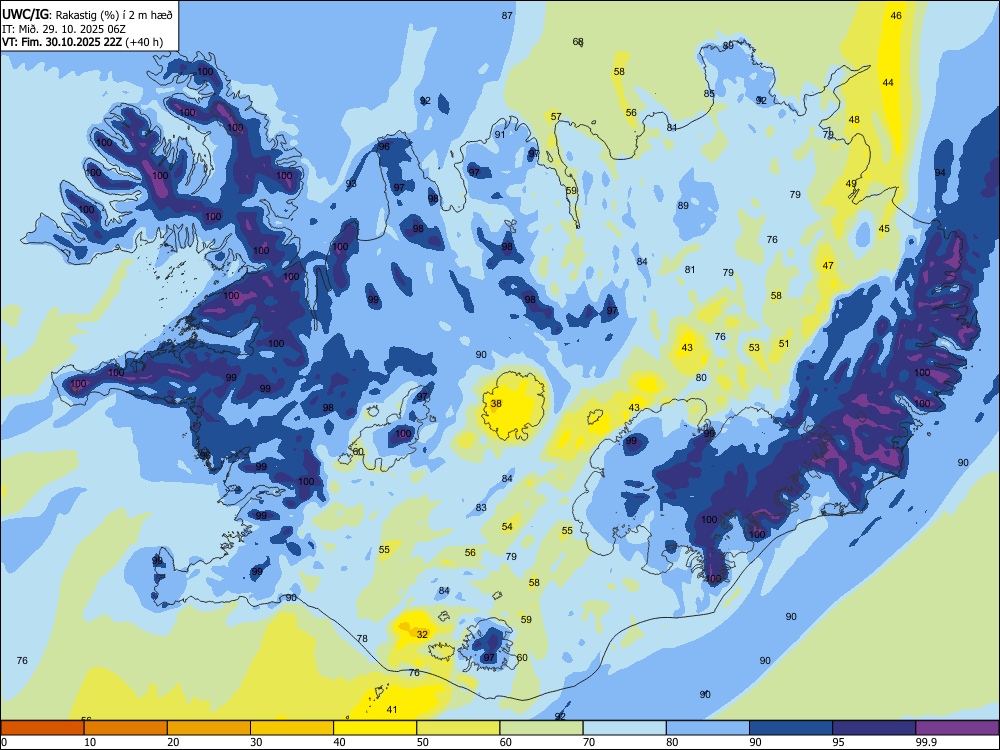Select the 95–99.9 indigo legend swatch
This screenshot has width=1000, height=750.
click(874, 728)
